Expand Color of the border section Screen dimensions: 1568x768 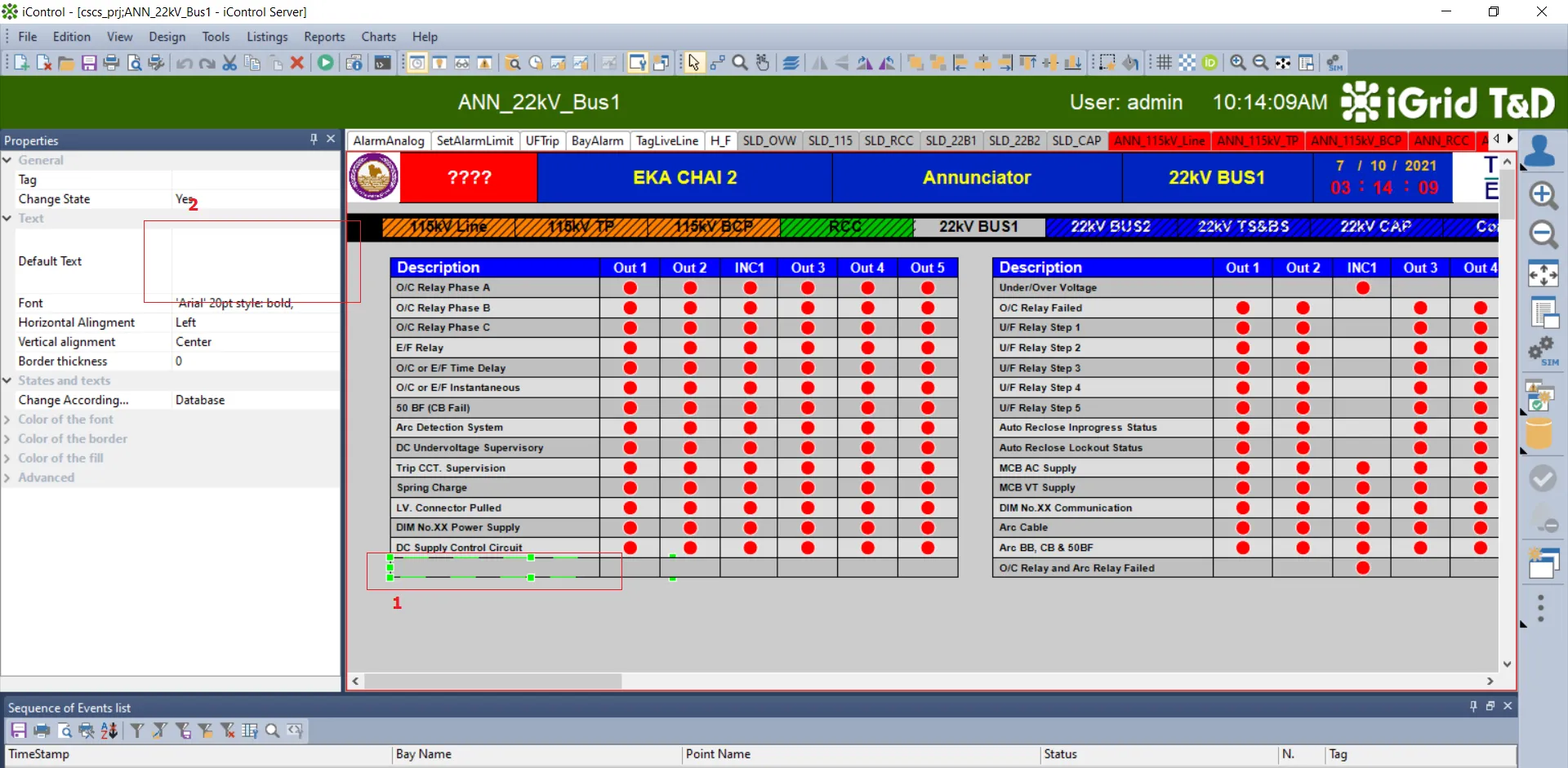(7, 439)
